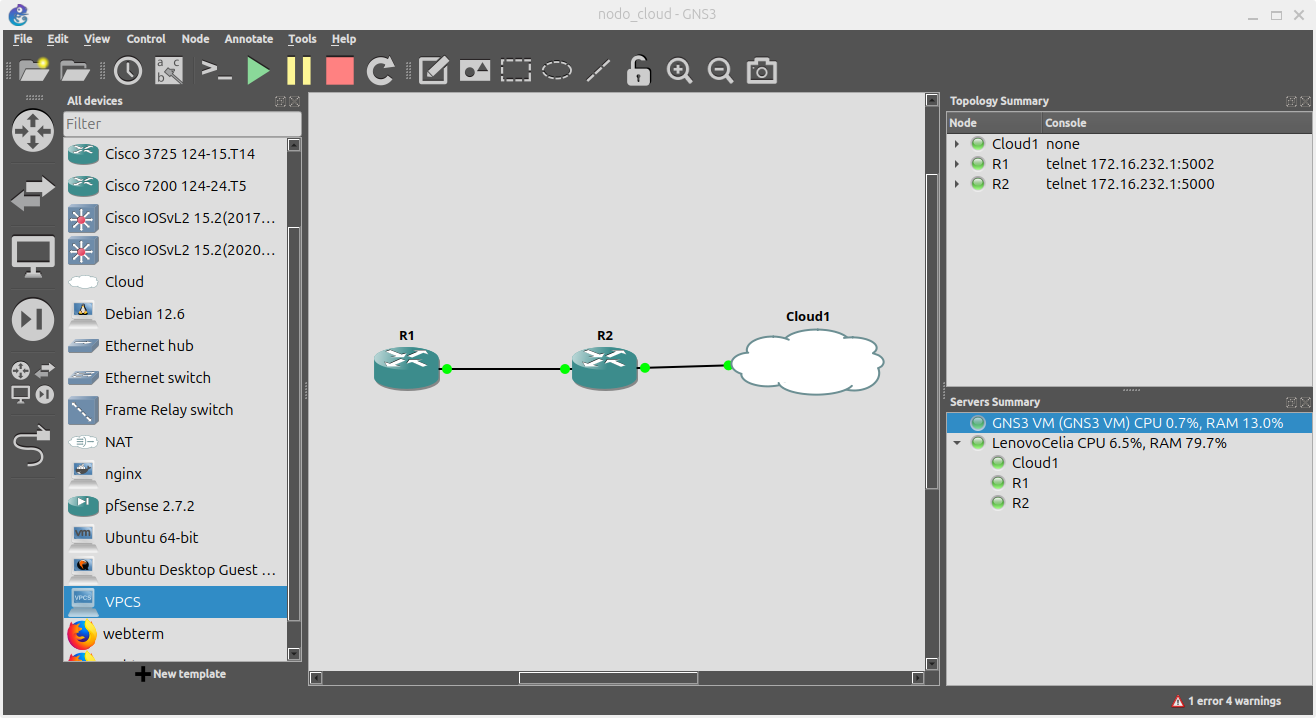Zoom in on the topology canvas
The height and width of the screenshot is (718, 1316).
point(679,71)
